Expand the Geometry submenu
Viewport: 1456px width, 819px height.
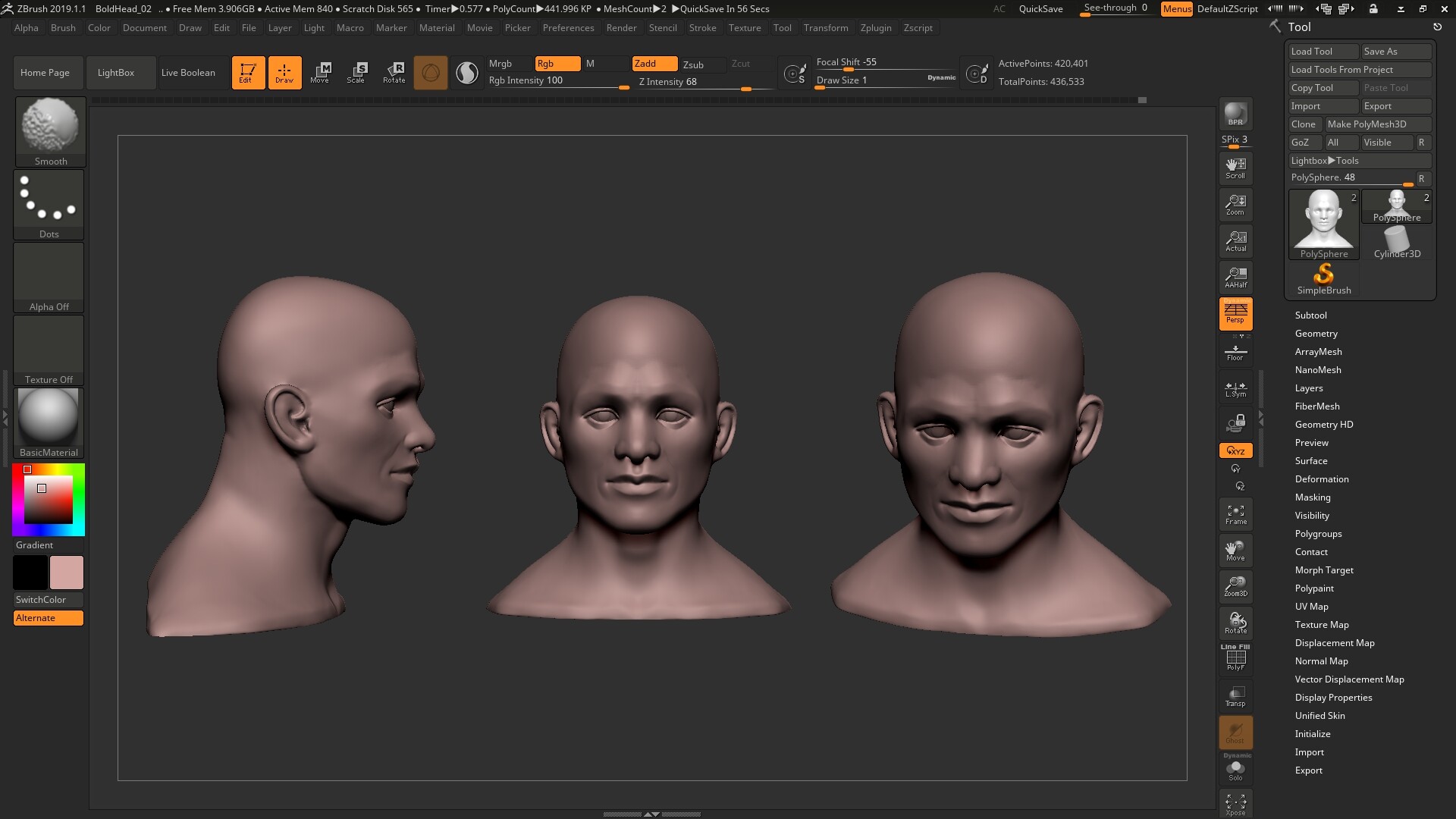coord(1316,333)
